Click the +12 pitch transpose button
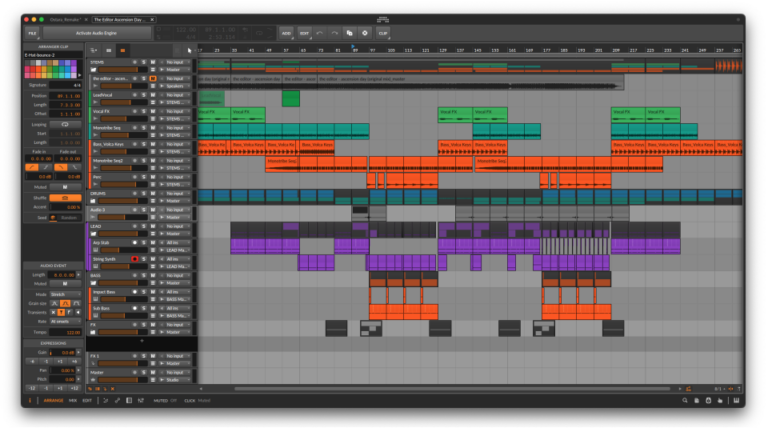 pyautogui.click(x=74, y=388)
